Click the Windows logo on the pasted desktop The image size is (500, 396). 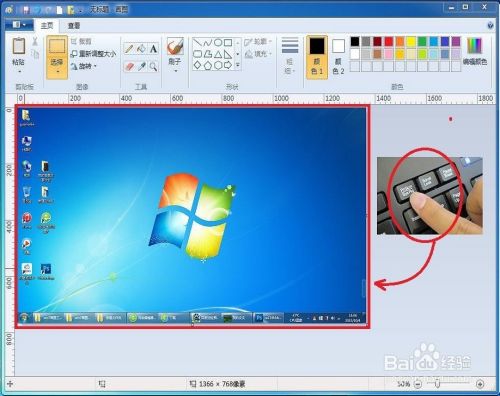[192, 216]
